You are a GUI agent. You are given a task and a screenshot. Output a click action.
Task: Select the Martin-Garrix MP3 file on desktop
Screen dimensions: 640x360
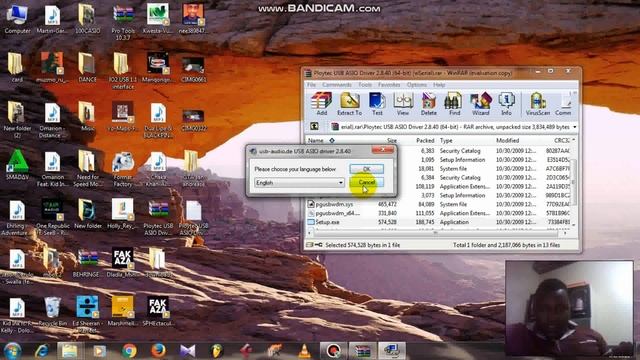(52, 19)
